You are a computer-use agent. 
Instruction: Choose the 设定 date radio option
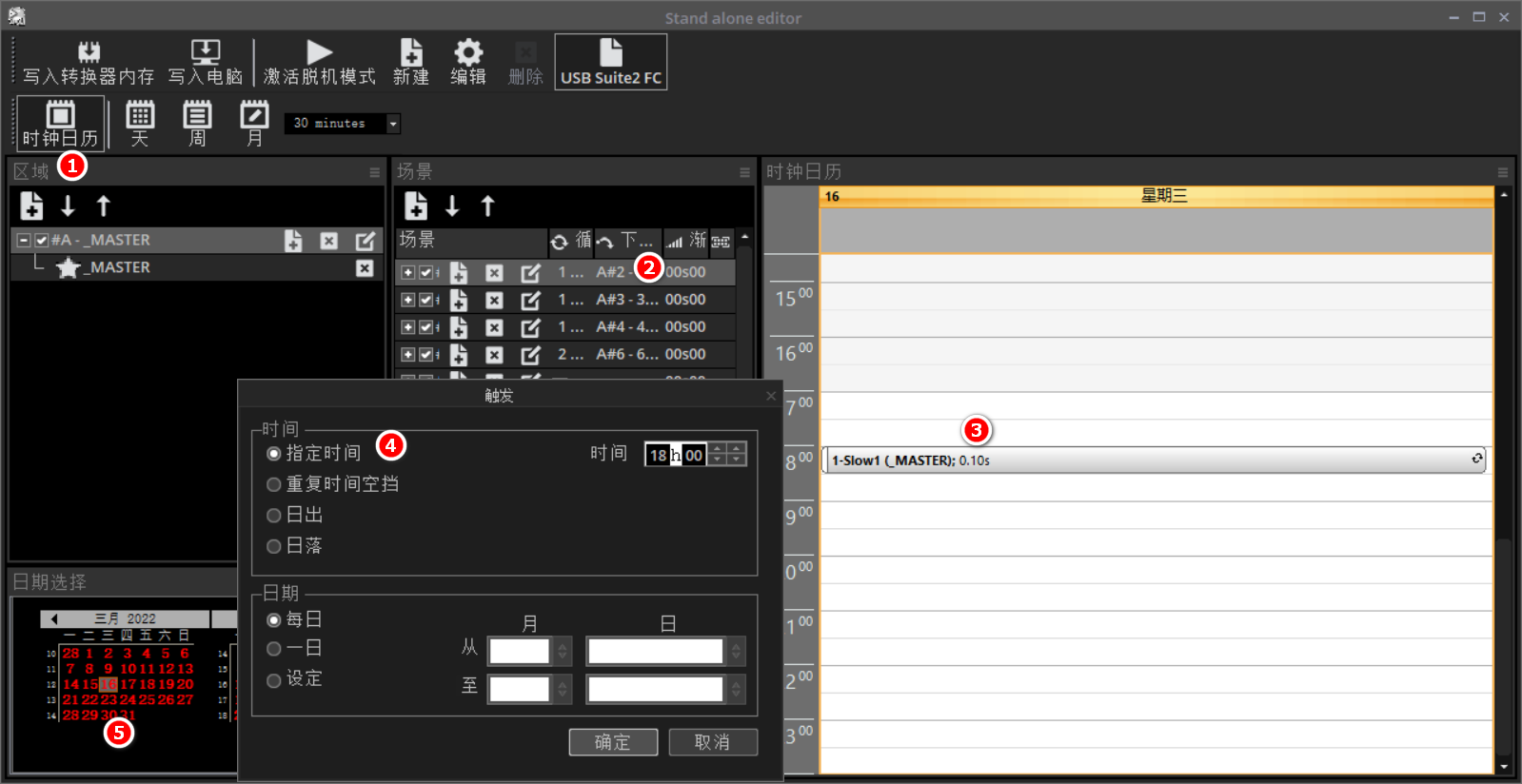[x=274, y=679]
